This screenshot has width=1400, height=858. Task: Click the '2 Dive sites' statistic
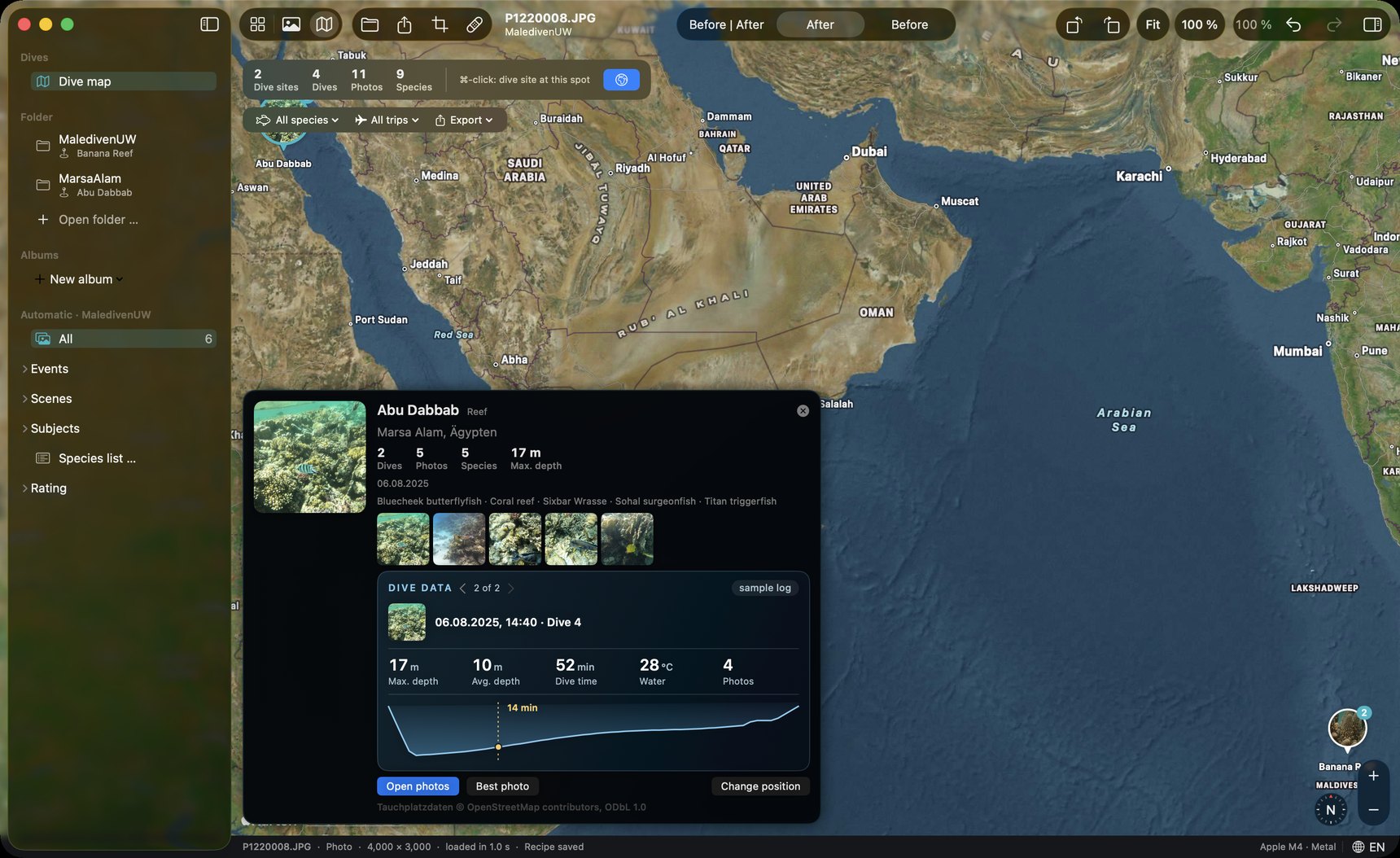[276, 80]
